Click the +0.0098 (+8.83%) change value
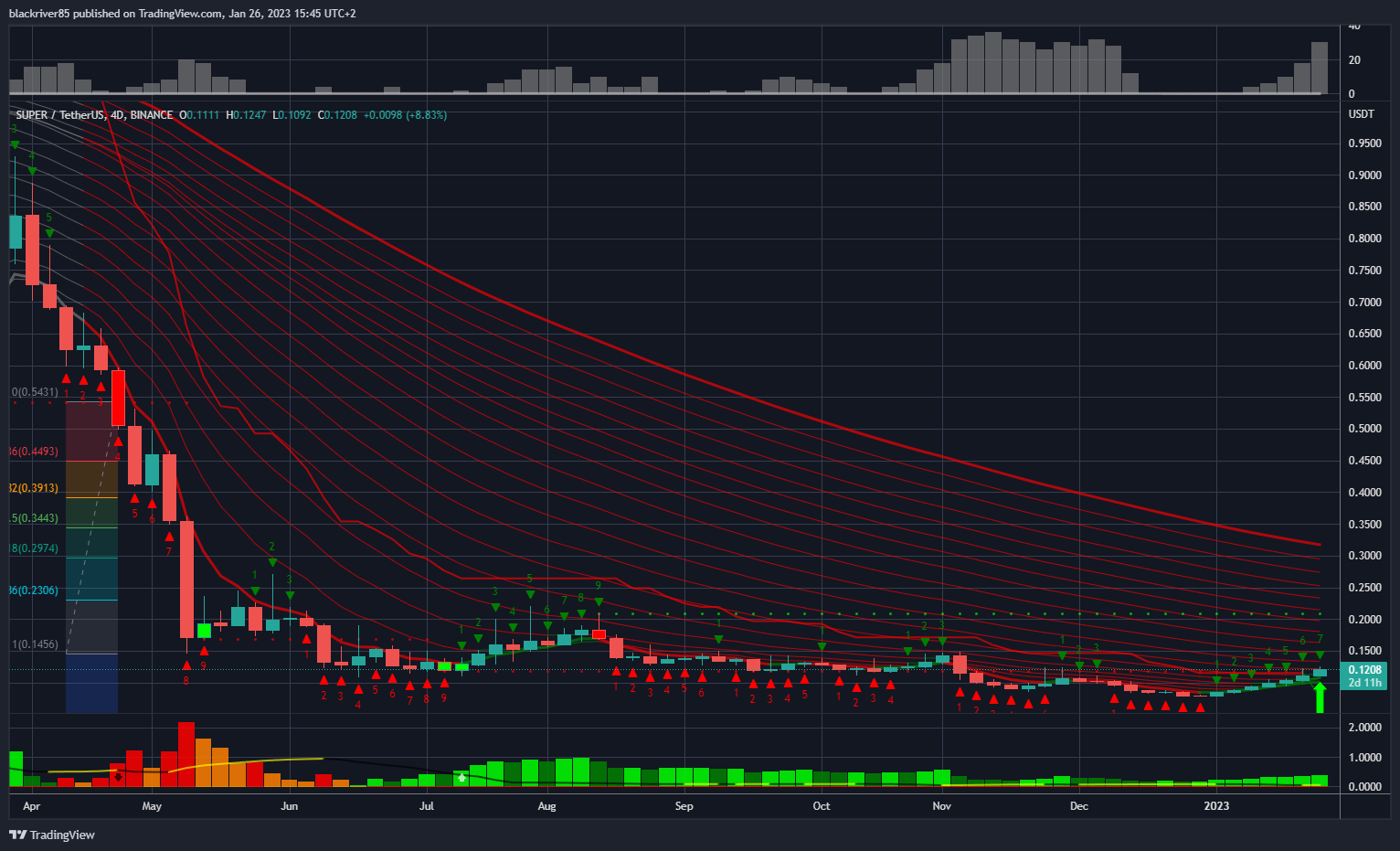 [x=405, y=115]
